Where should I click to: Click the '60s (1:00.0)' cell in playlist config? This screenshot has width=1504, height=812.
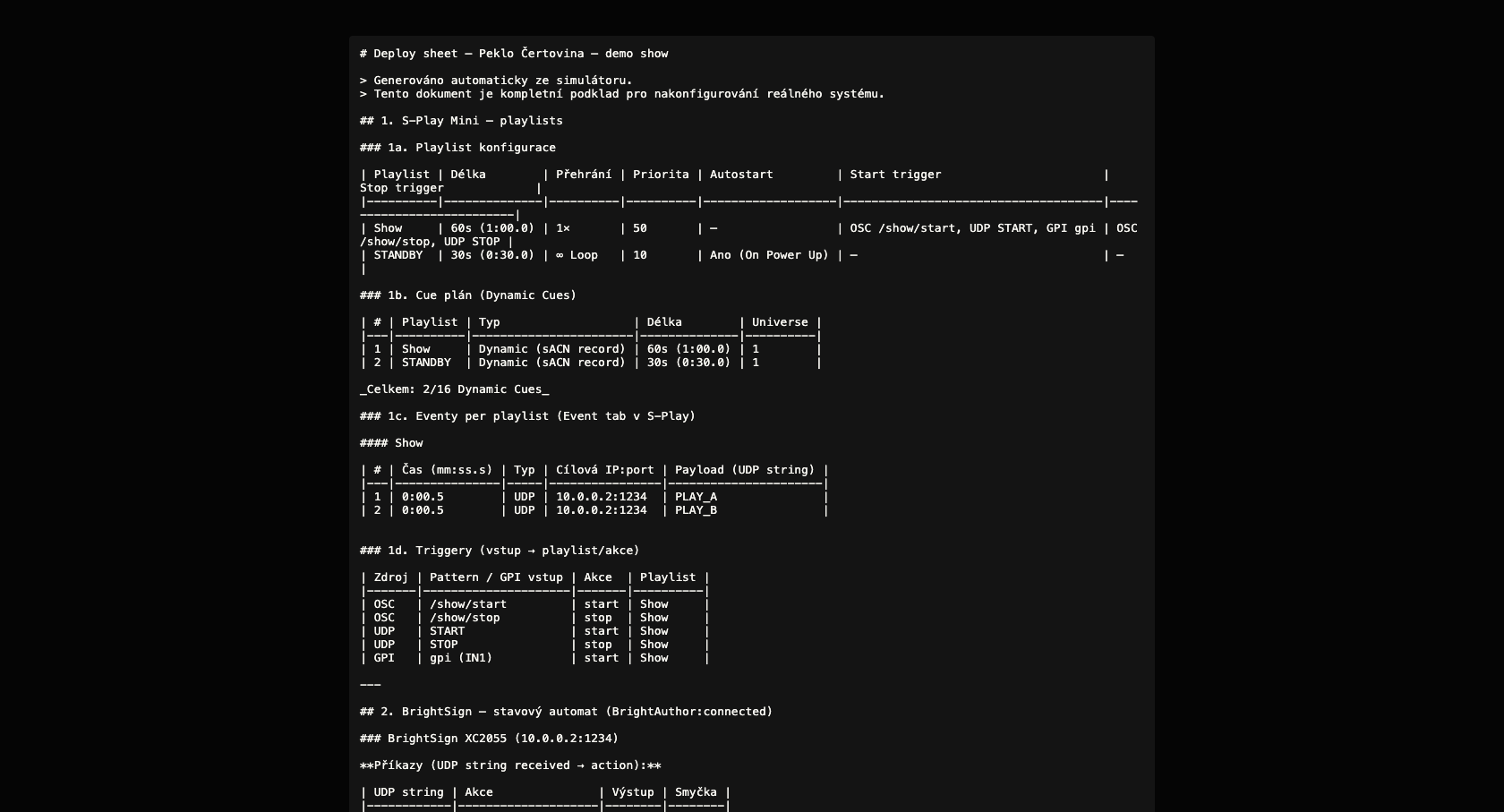tap(492, 228)
